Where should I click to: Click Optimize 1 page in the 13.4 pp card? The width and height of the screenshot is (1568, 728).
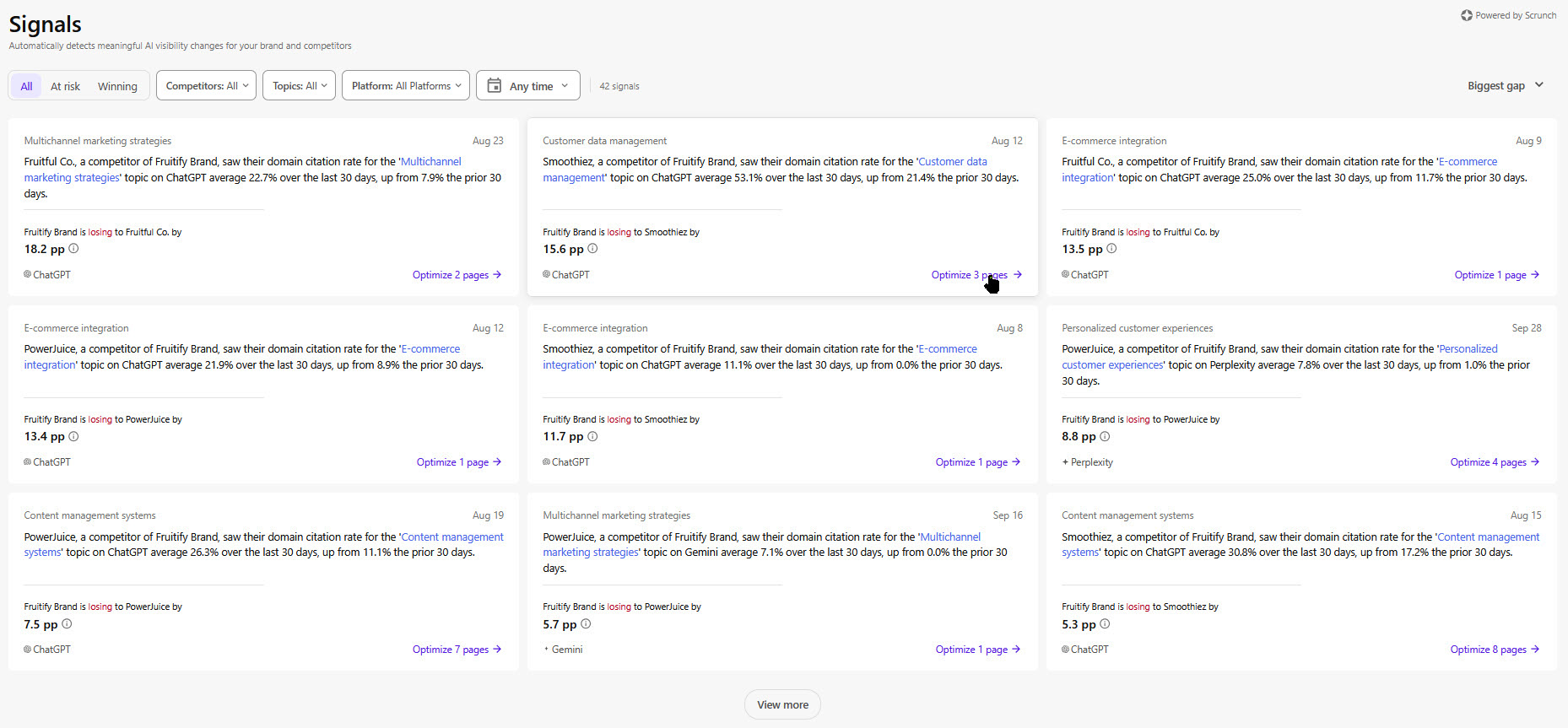click(x=459, y=462)
